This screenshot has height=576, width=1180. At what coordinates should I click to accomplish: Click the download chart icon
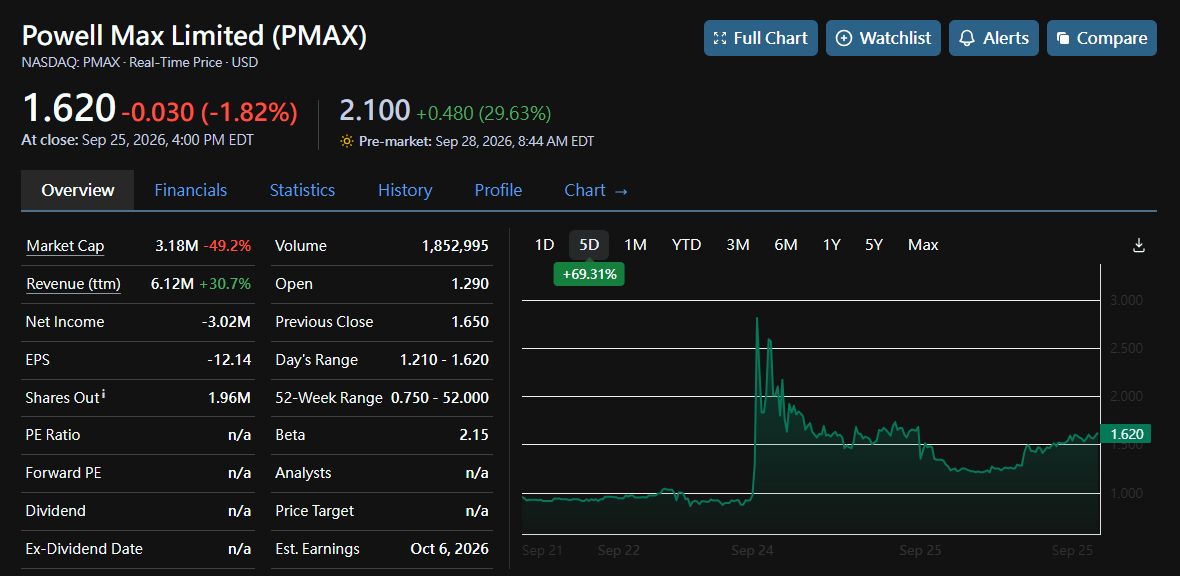(1139, 245)
